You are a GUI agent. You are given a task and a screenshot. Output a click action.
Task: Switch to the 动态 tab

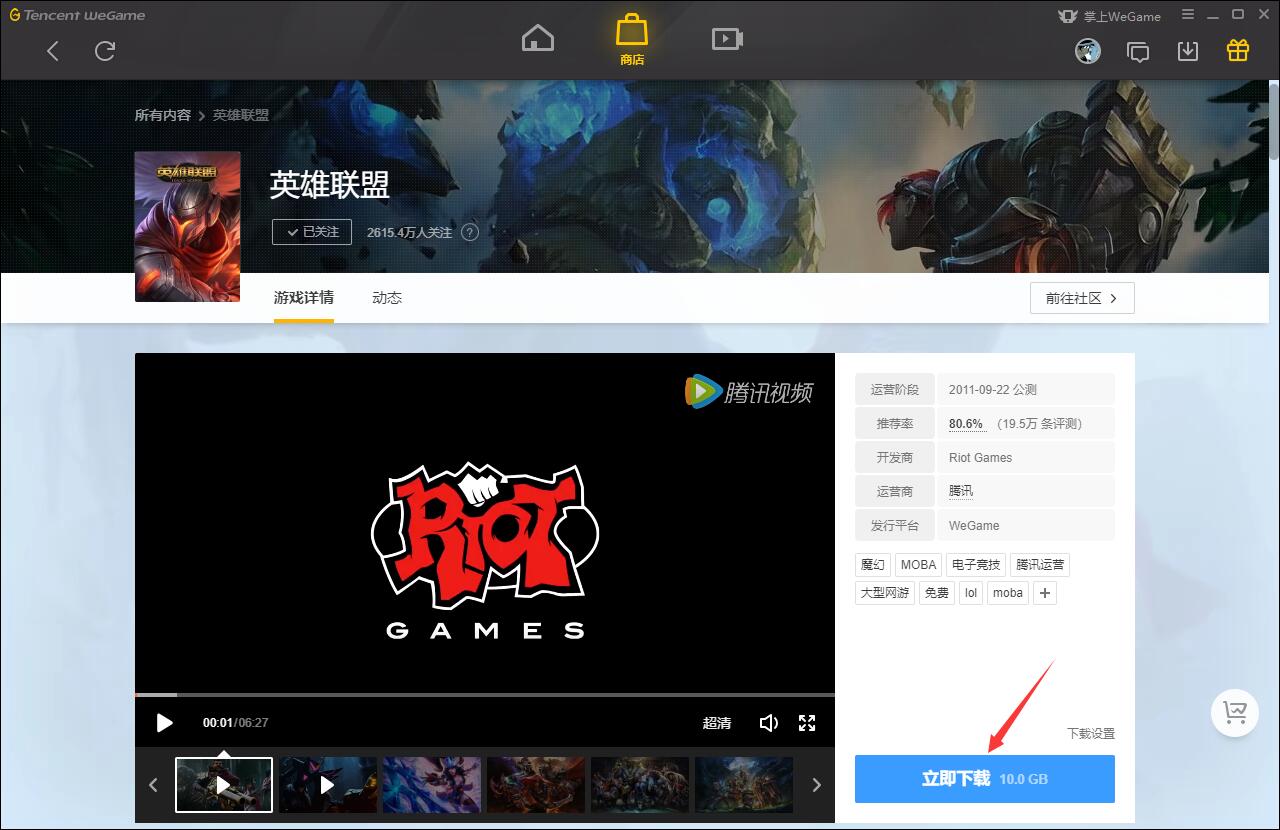[x=387, y=298]
